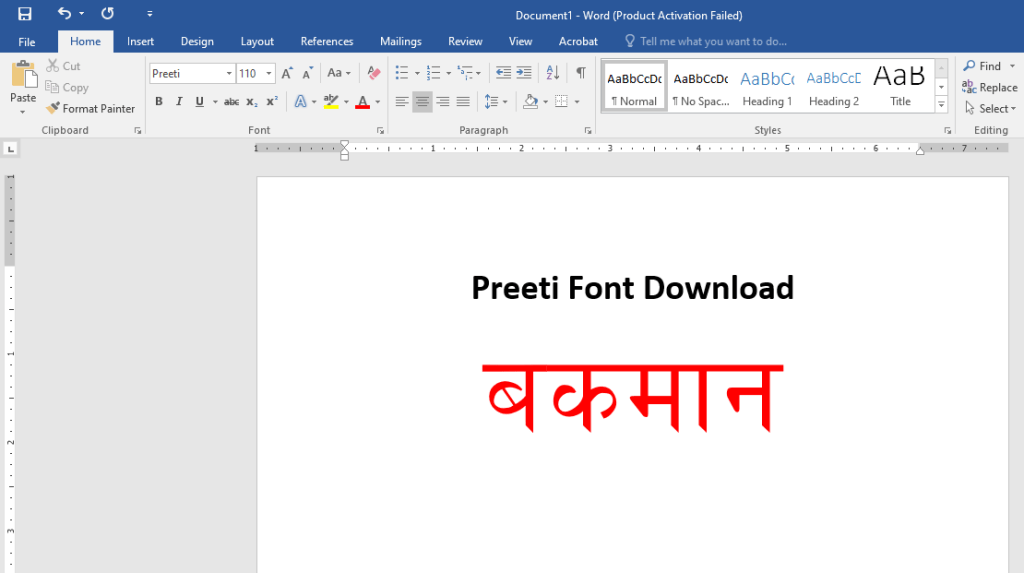Open the Acrobat tab
Image resolution: width=1024 pixels, height=573 pixels.
click(x=578, y=41)
